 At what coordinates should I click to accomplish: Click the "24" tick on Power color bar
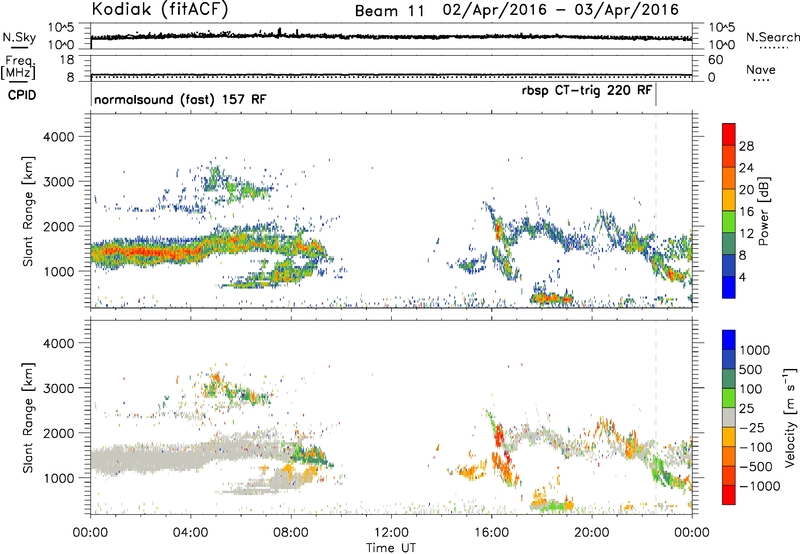pyautogui.click(x=746, y=168)
